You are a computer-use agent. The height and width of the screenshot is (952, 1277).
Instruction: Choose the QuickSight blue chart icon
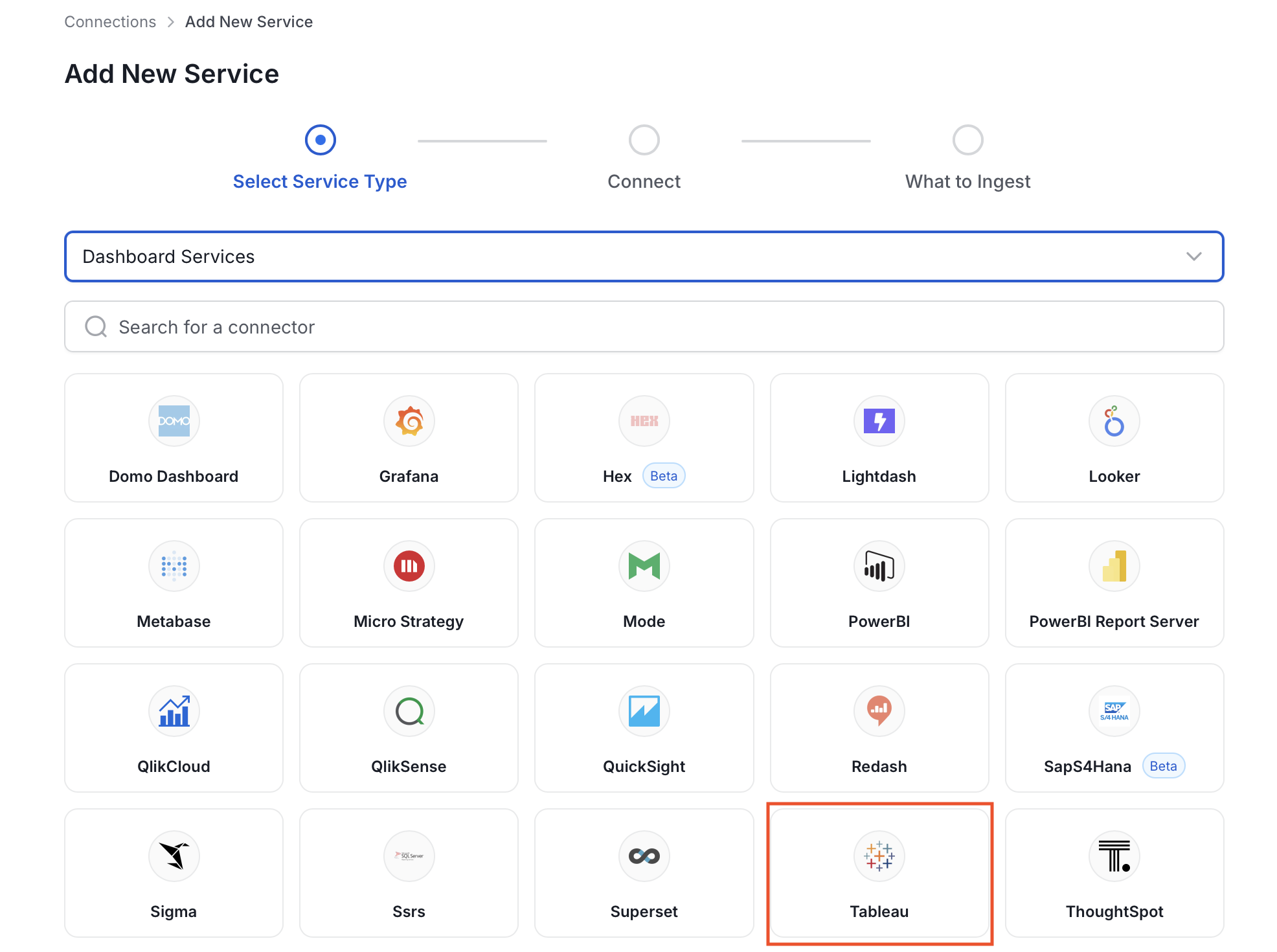(644, 711)
